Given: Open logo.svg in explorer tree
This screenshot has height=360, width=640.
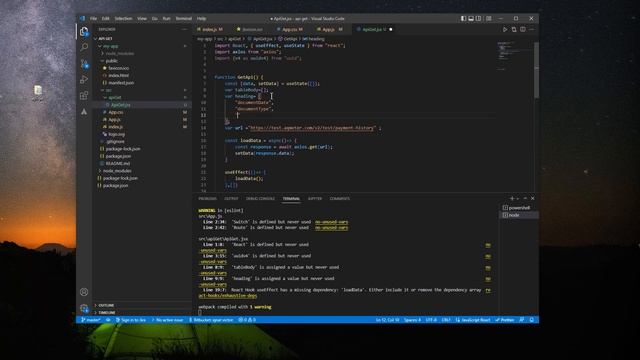Looking at the screenshot, I should pyautogui.click(x=116, y=134).
